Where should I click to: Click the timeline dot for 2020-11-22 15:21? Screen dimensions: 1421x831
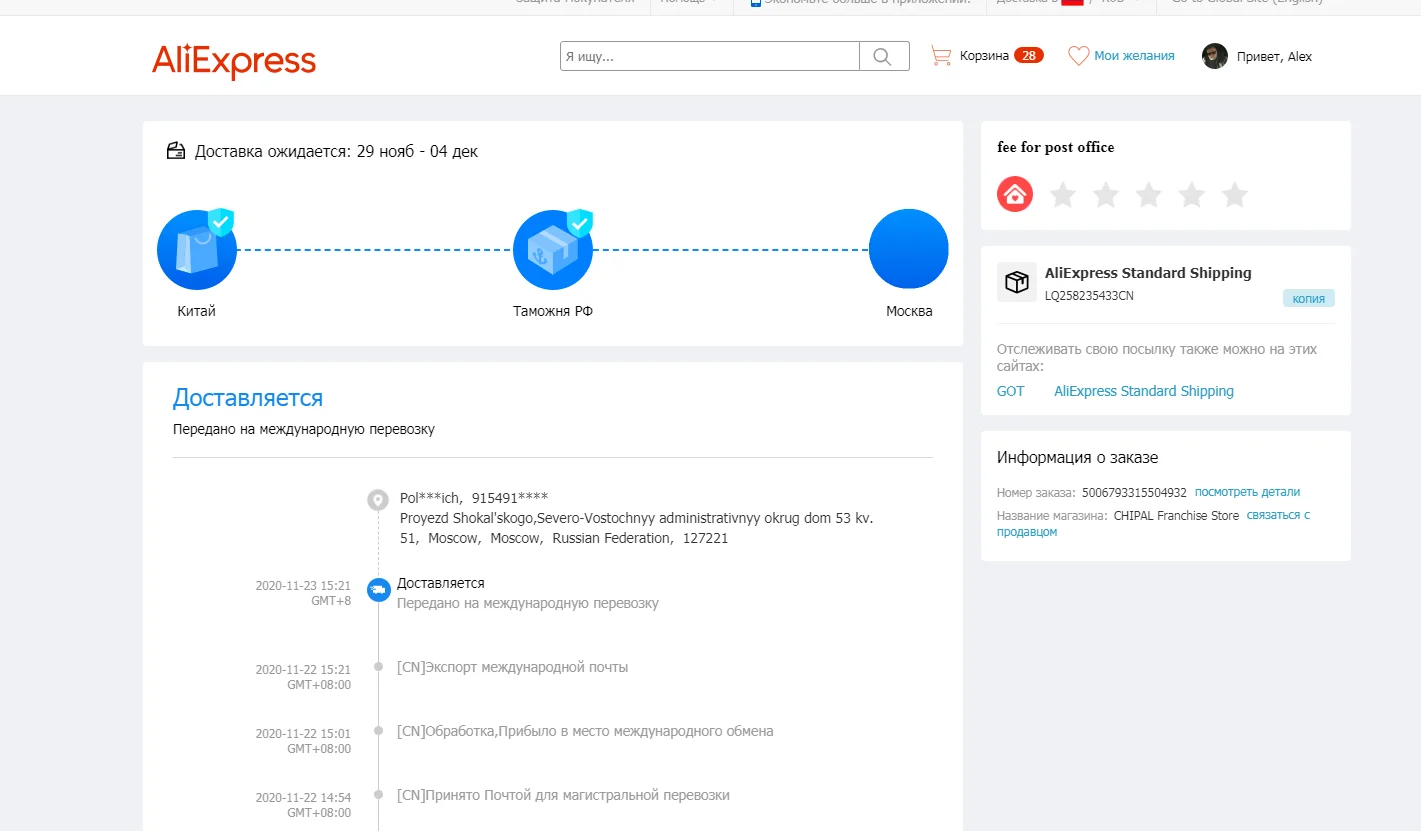click(x=378, y=667)
